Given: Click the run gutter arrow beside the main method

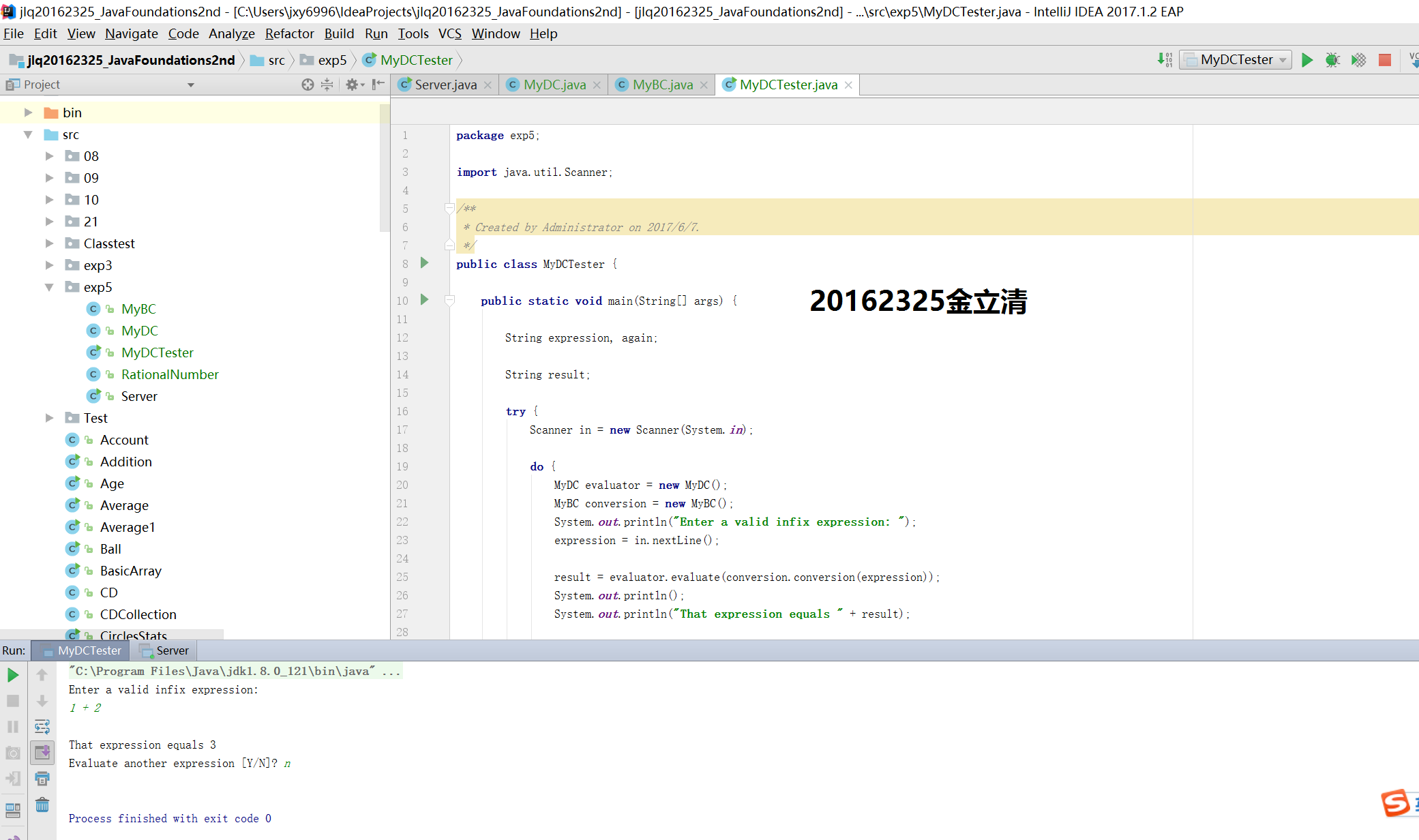Looking at the screenshot, I should click(424, 300).
